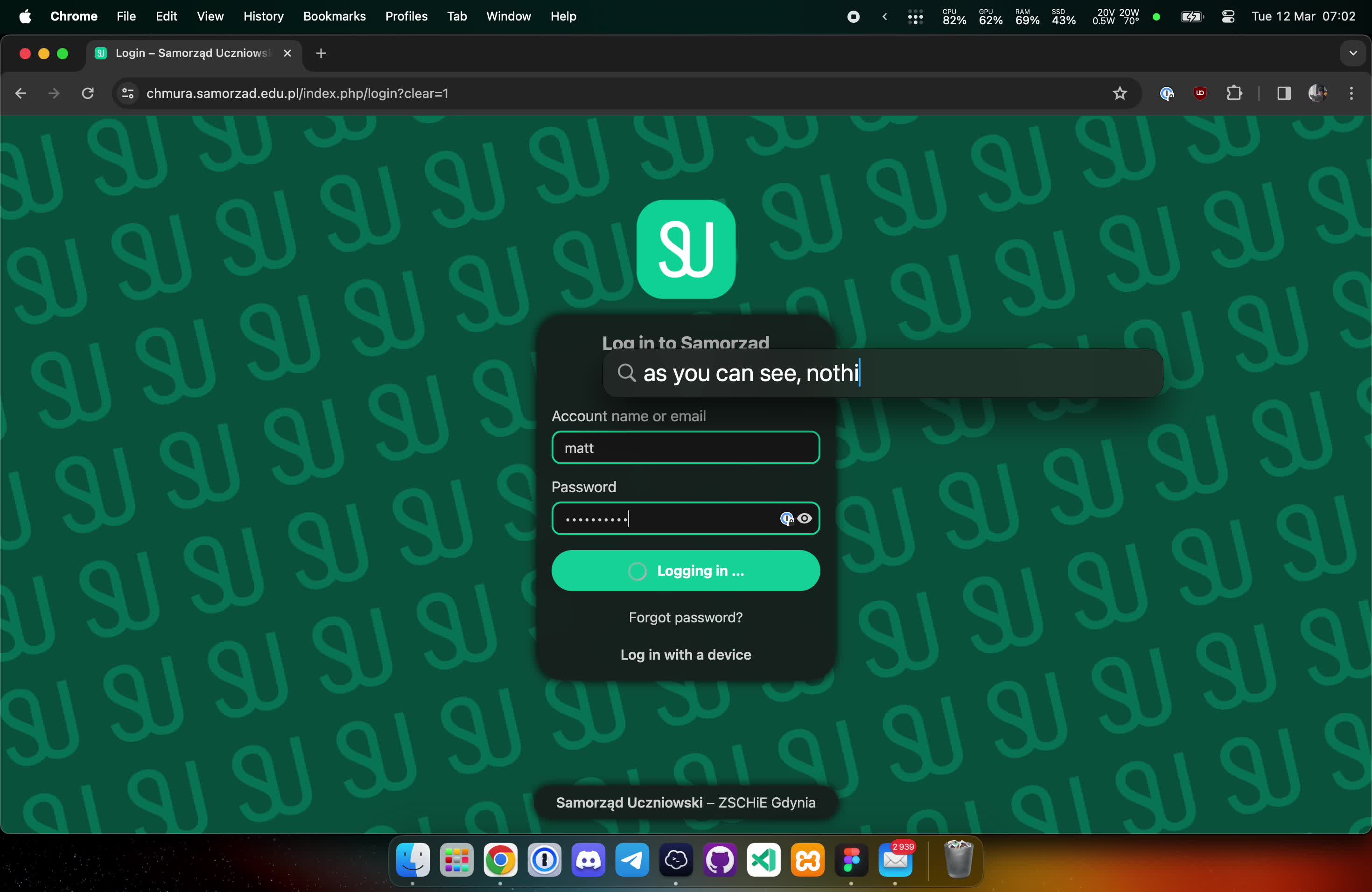Toggle password visibility eye icon
This screenshot has width=1372, height=892.
805,519
